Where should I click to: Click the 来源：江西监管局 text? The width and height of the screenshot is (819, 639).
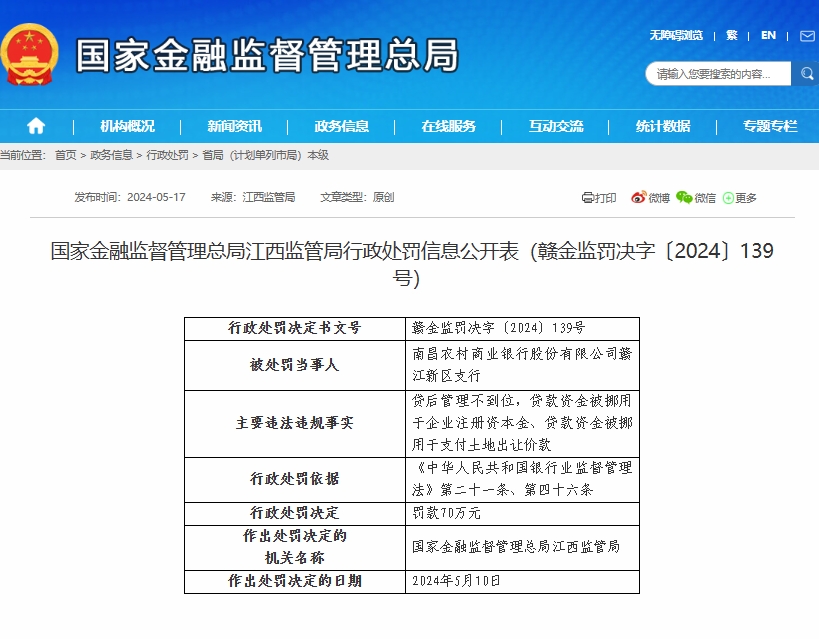click(253, 197)
